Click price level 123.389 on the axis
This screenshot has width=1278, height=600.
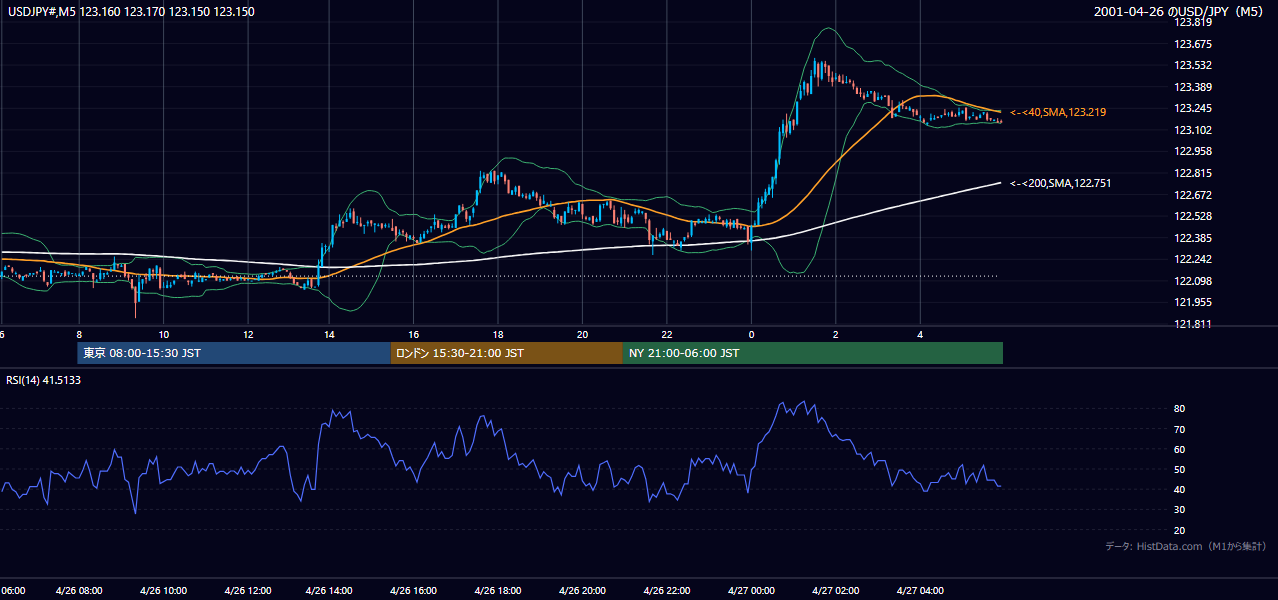tap(1193, 87)
